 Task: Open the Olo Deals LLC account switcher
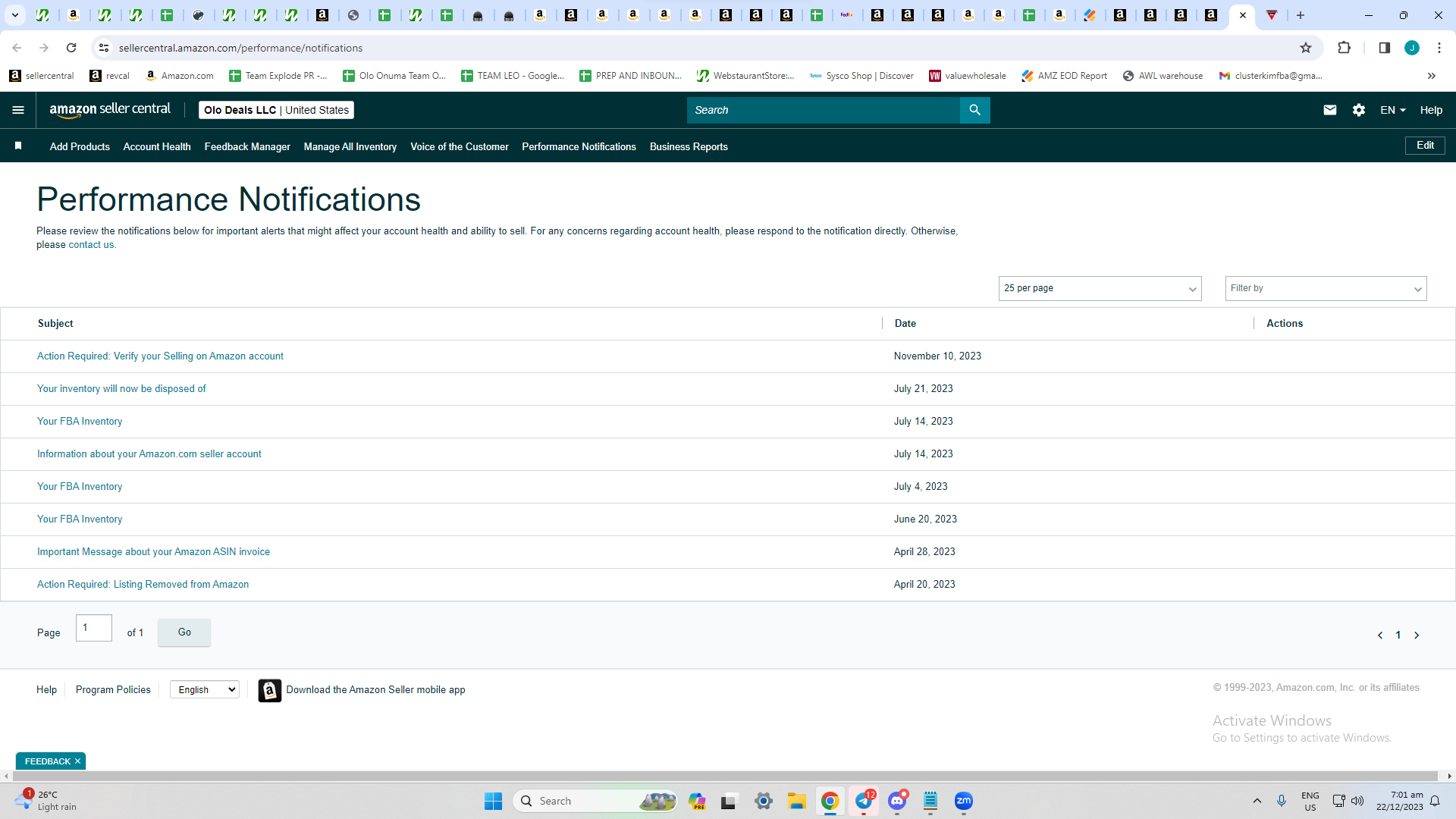[276, 110]
